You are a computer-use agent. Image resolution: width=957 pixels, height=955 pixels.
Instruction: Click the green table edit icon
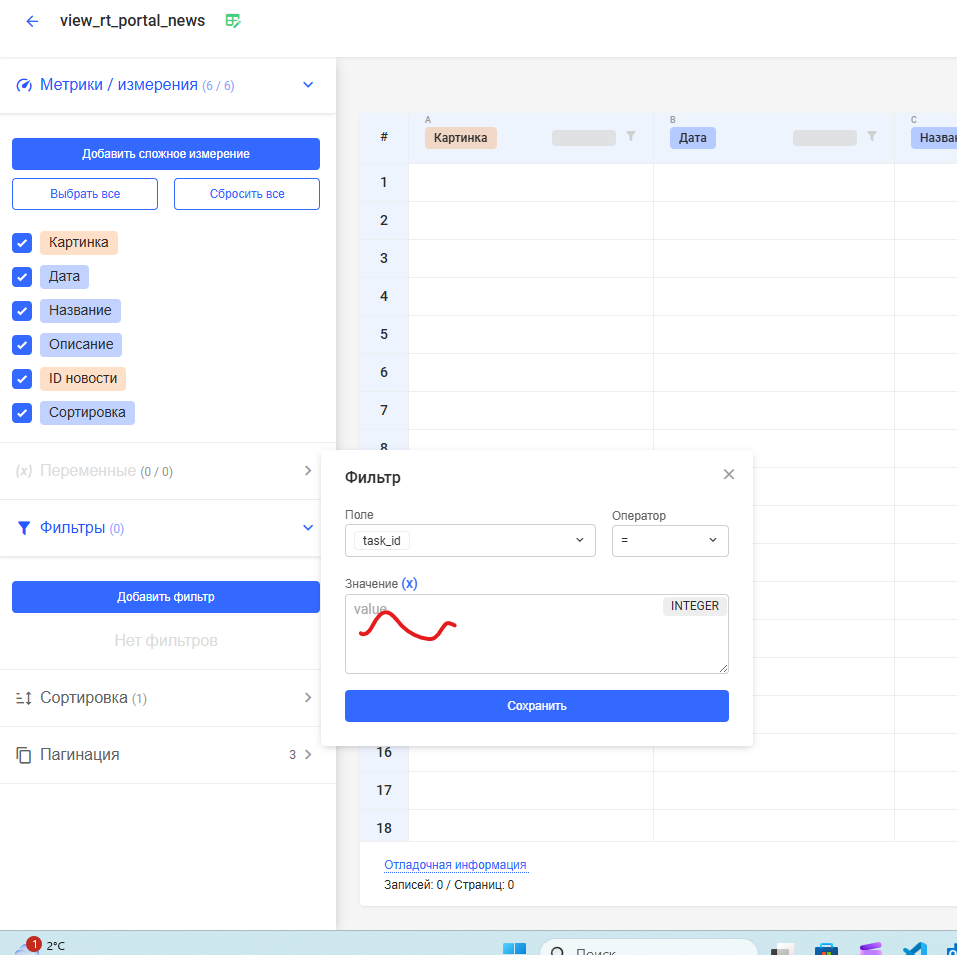point(233,21)
